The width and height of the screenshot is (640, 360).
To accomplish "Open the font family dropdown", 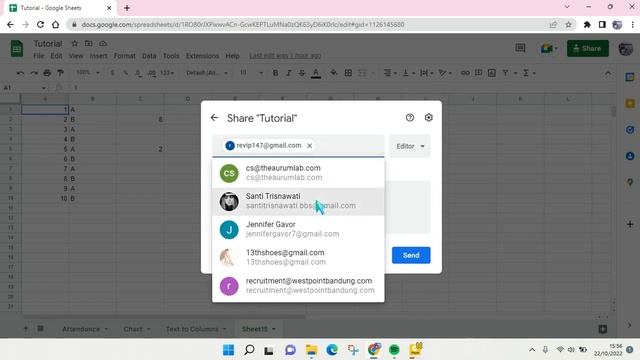I will coord(207,73).
